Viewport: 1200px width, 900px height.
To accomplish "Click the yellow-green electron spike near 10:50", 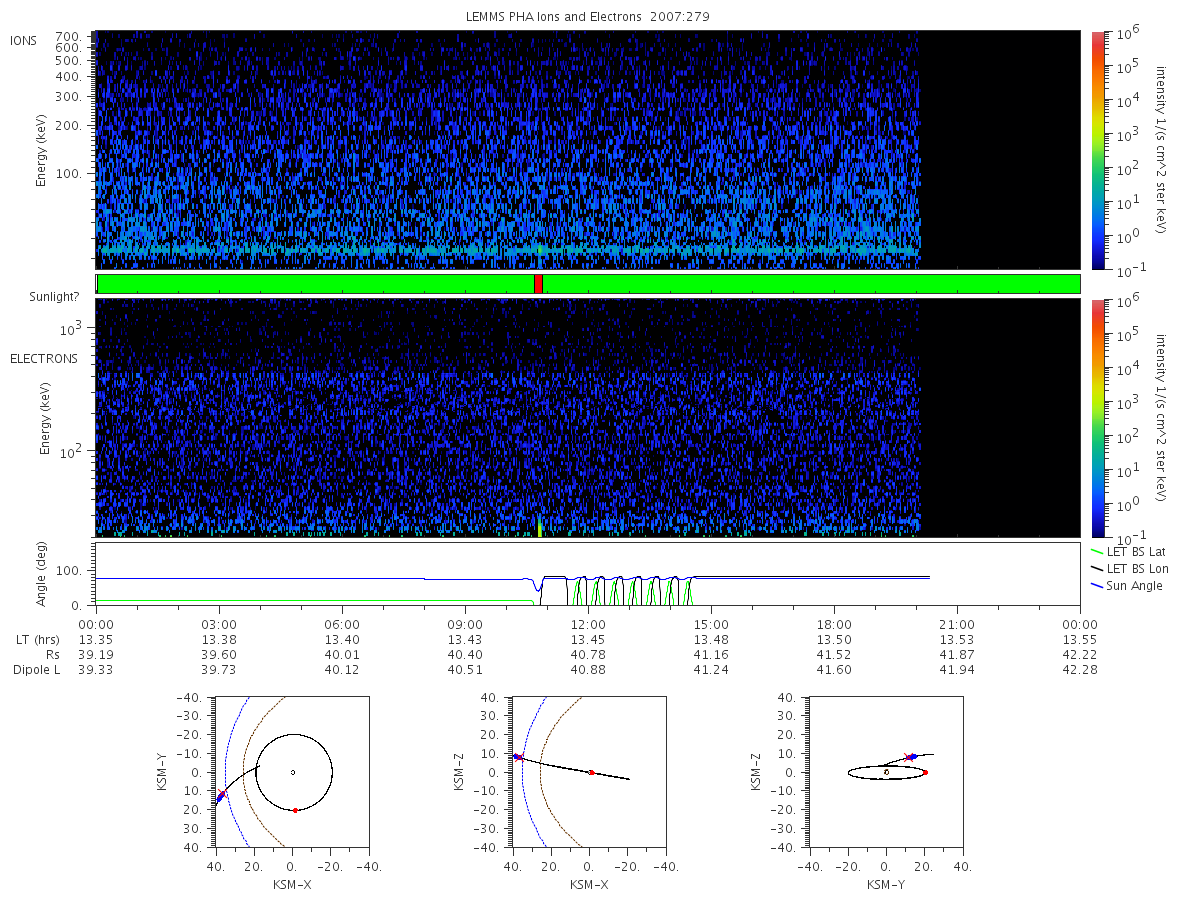I will tap(539, 527).
